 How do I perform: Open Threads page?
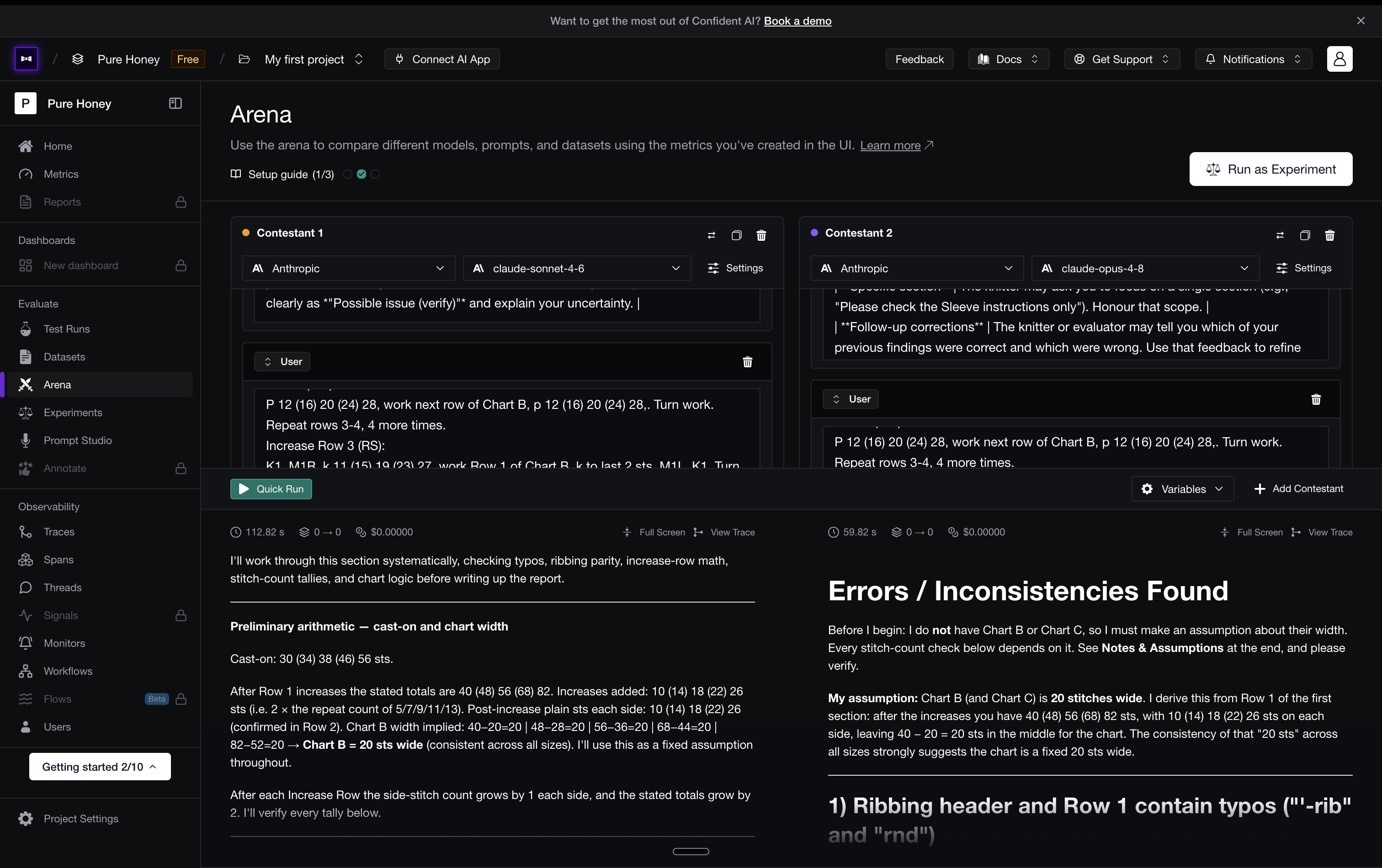coord(100,587)
